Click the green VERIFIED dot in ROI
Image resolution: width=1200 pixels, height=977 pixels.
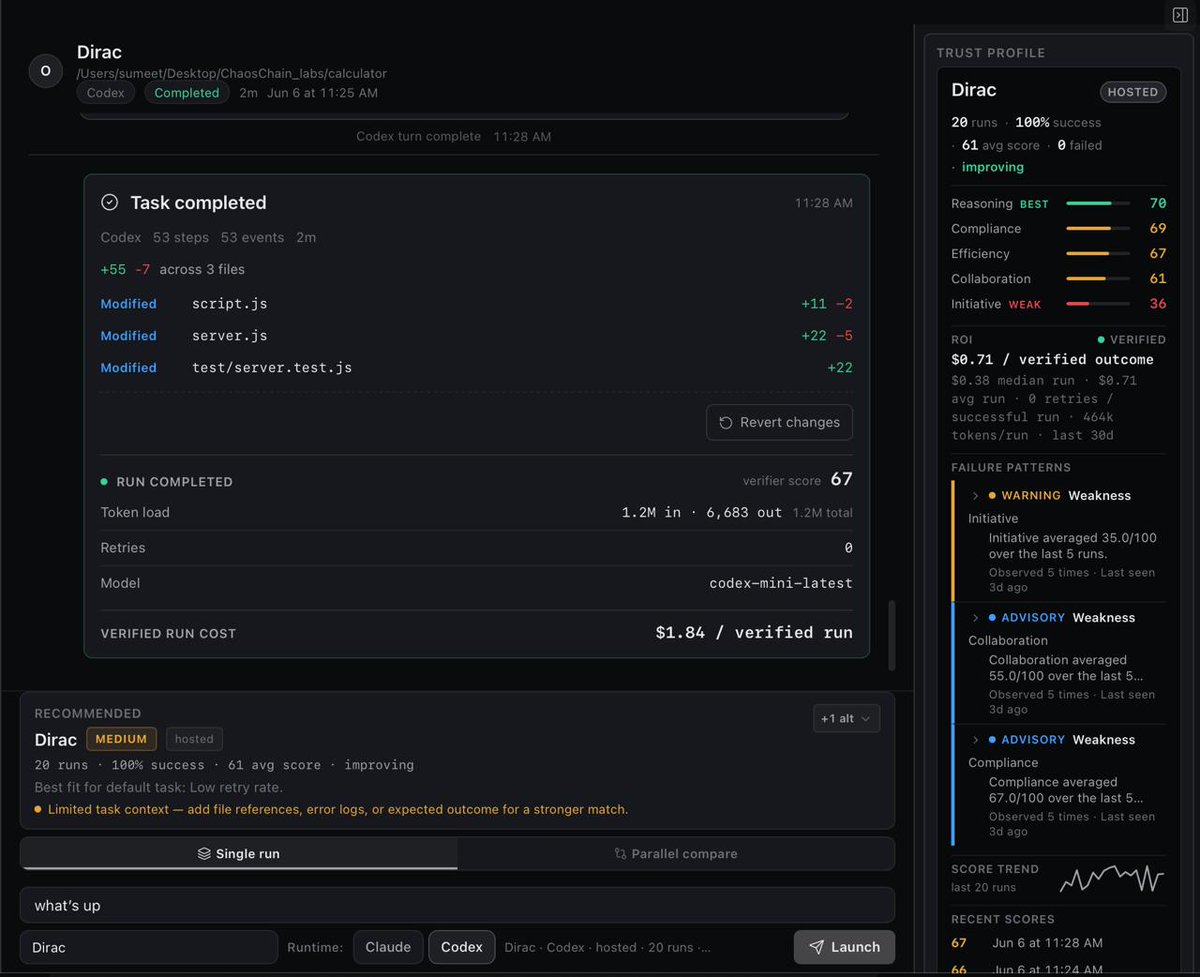coord(1101,339)
